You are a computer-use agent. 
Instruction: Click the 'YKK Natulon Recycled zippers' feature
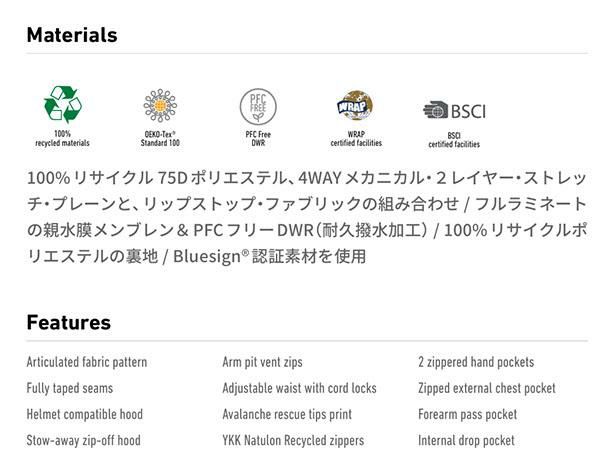pos(293,440)
